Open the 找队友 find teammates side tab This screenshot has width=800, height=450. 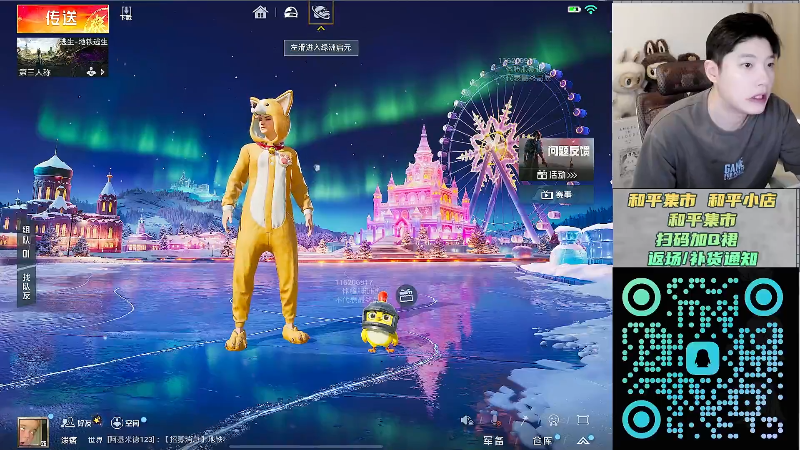26,286
